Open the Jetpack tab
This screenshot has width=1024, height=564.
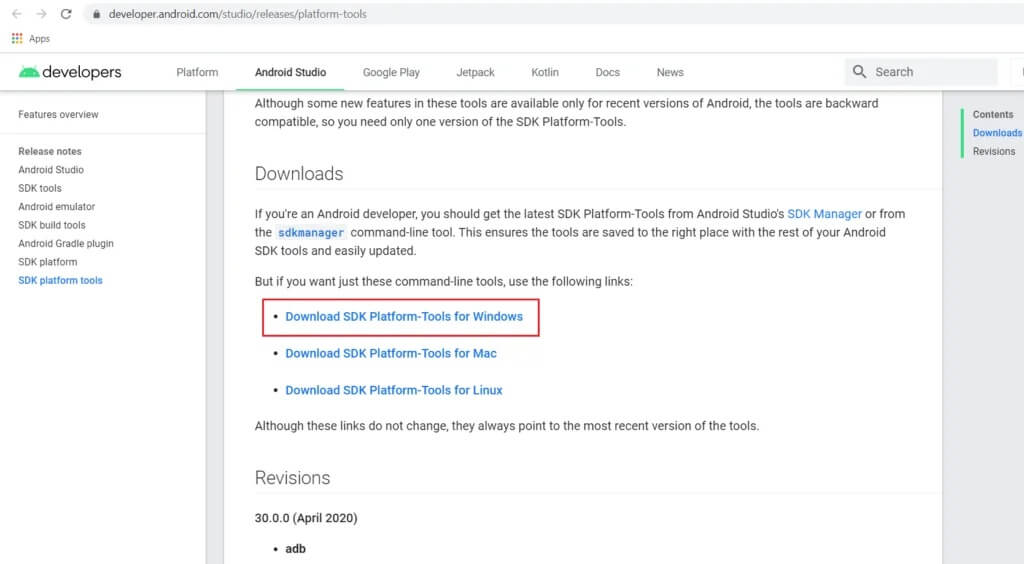point(475,72)
